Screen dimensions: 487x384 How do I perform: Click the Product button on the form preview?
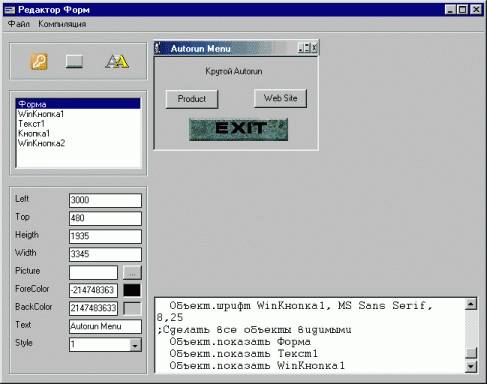(192, 99)
